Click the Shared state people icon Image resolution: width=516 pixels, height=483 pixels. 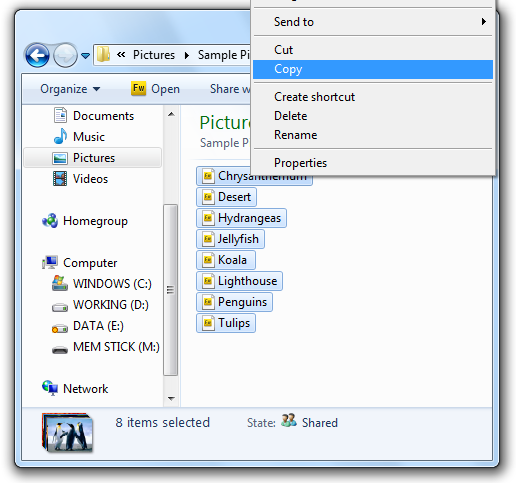pos(289,421)
